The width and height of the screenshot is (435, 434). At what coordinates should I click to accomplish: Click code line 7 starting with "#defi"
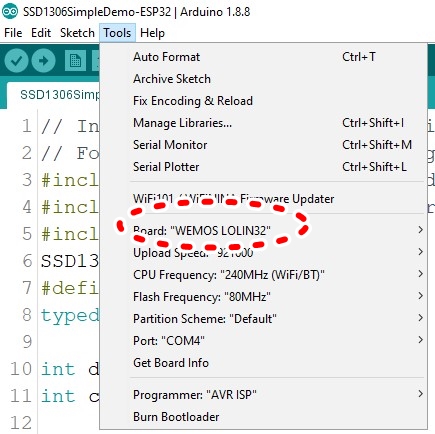tap(70, 288)
